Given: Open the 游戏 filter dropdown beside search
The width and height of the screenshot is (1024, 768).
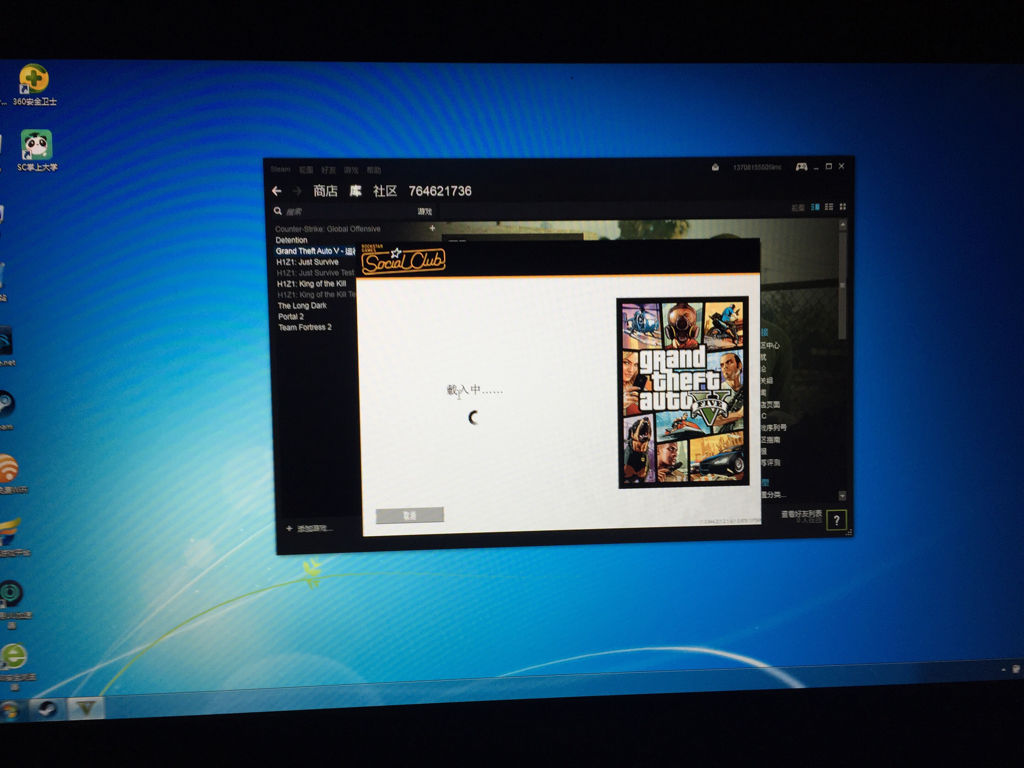Looking at the screenshot, I should (424, 211).
